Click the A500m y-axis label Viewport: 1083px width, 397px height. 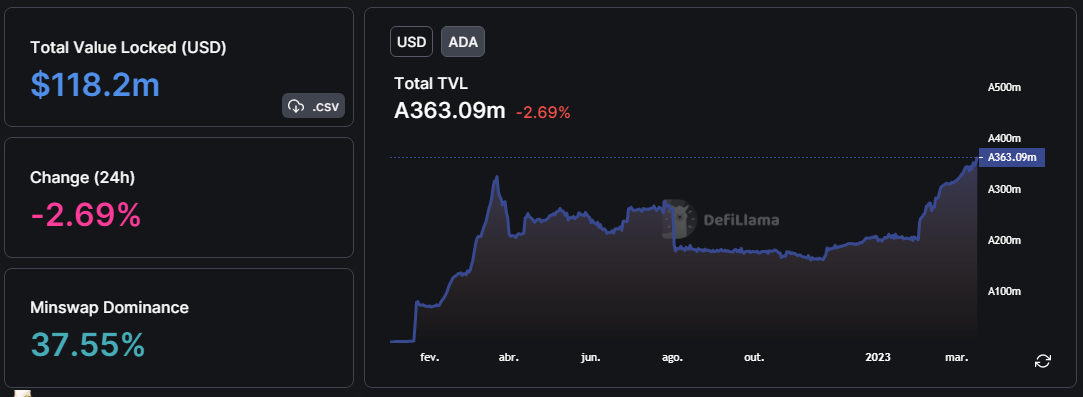[x=1004, y=88]
